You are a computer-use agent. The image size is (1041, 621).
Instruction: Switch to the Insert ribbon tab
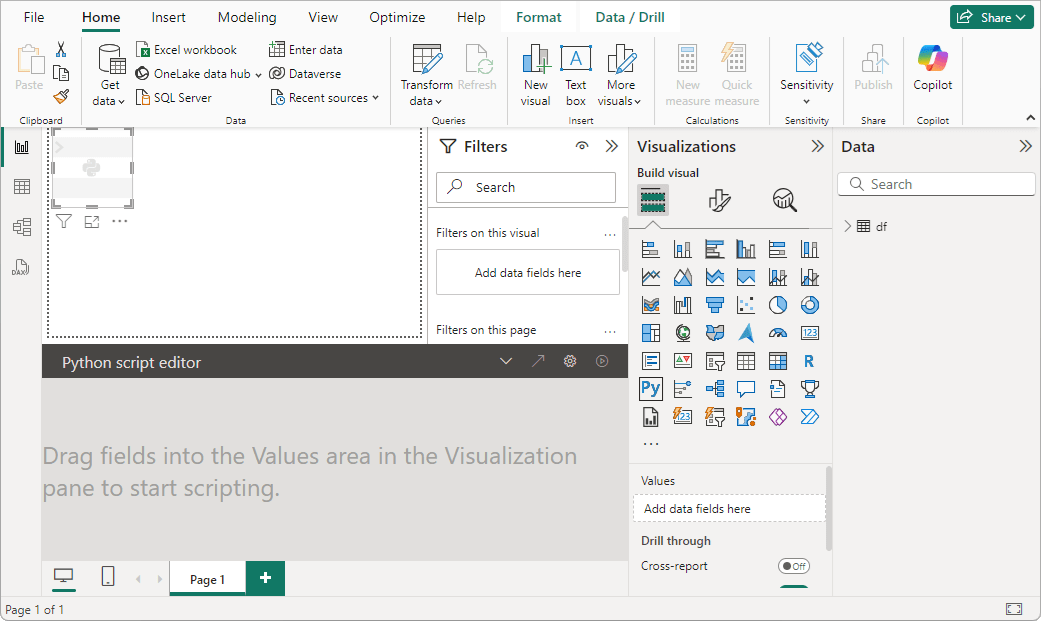click(x=168, y=17)
